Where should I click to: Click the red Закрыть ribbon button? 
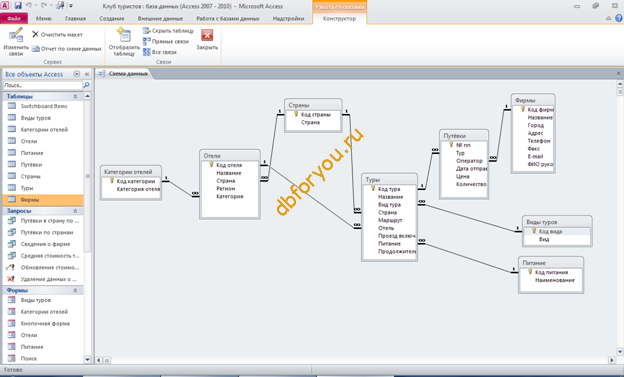pos(207,35)
